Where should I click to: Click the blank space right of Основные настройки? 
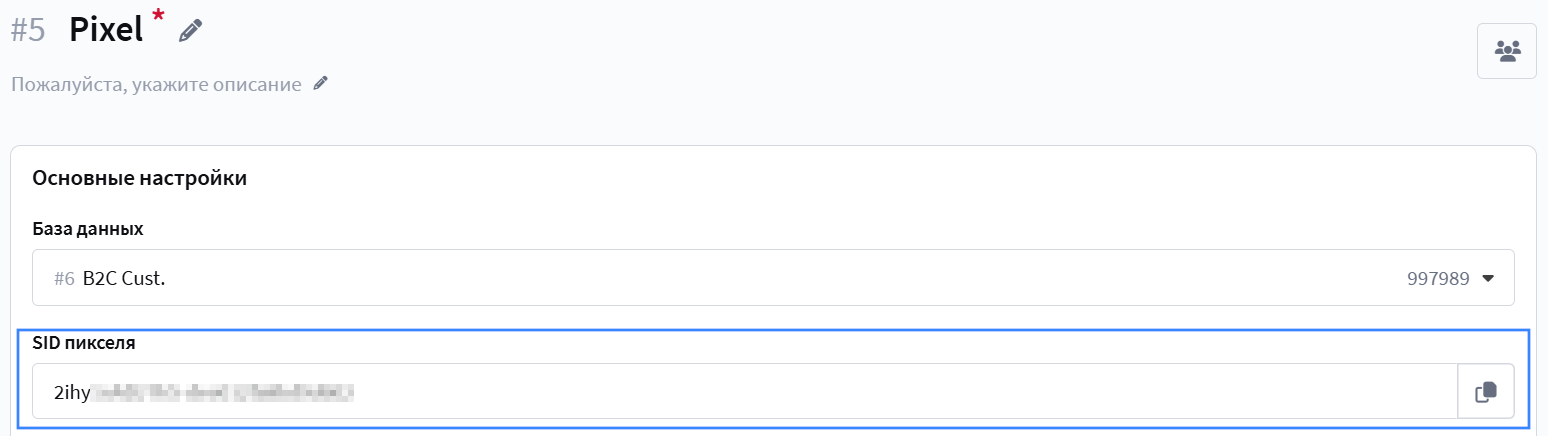click(x=800, y=179)
